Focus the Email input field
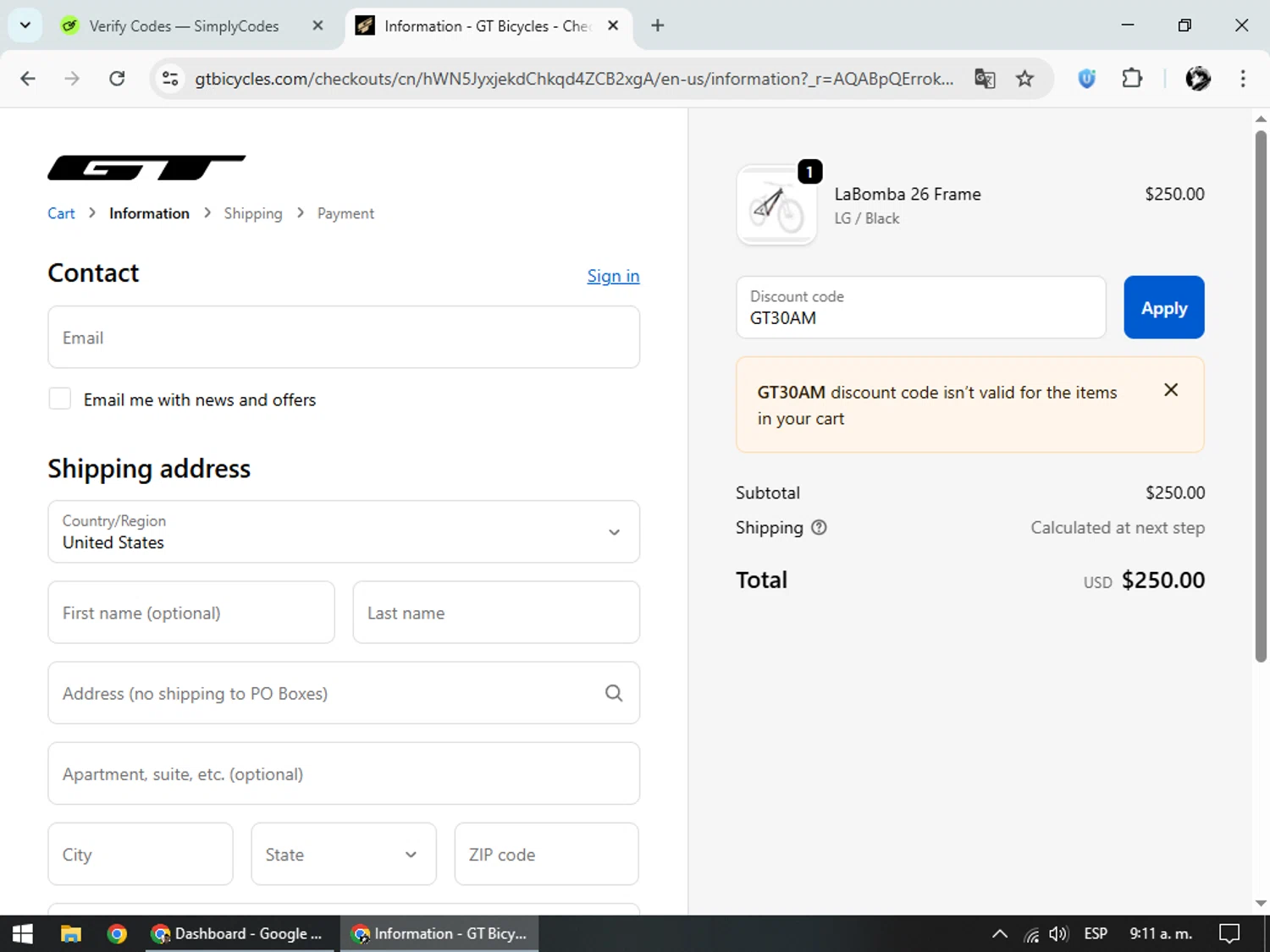1270x952 pixels. [344, 337]
